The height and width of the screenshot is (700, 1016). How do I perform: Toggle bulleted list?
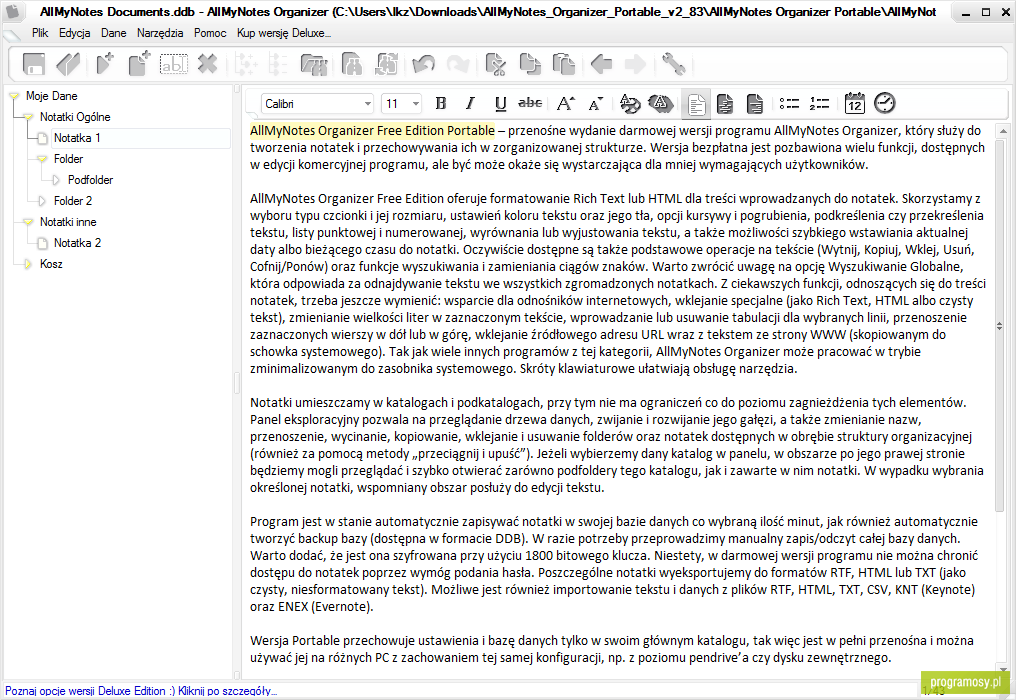[789, 103]
